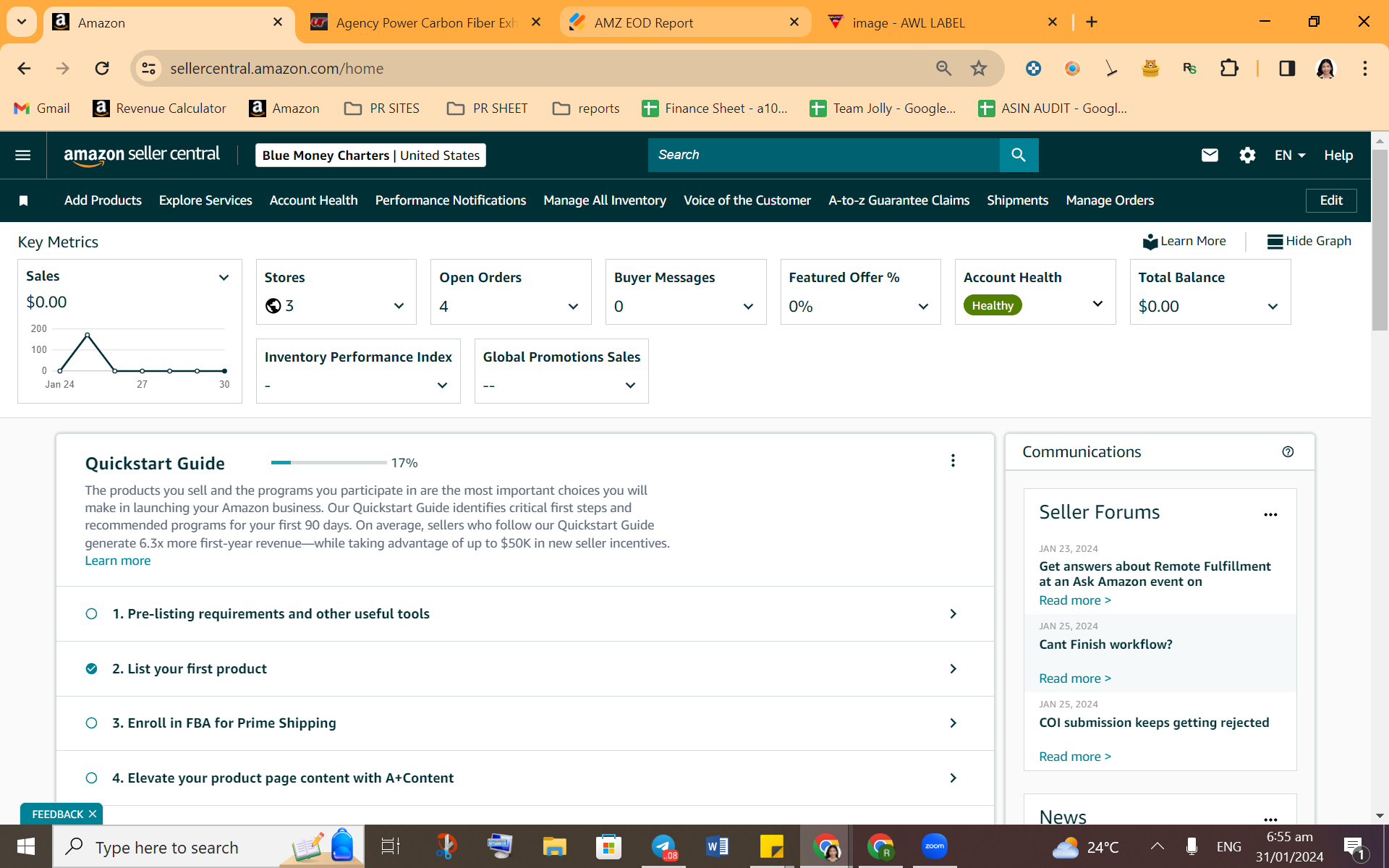
Task: Open the Chrome profile avatar
Action: (1325, 68)
